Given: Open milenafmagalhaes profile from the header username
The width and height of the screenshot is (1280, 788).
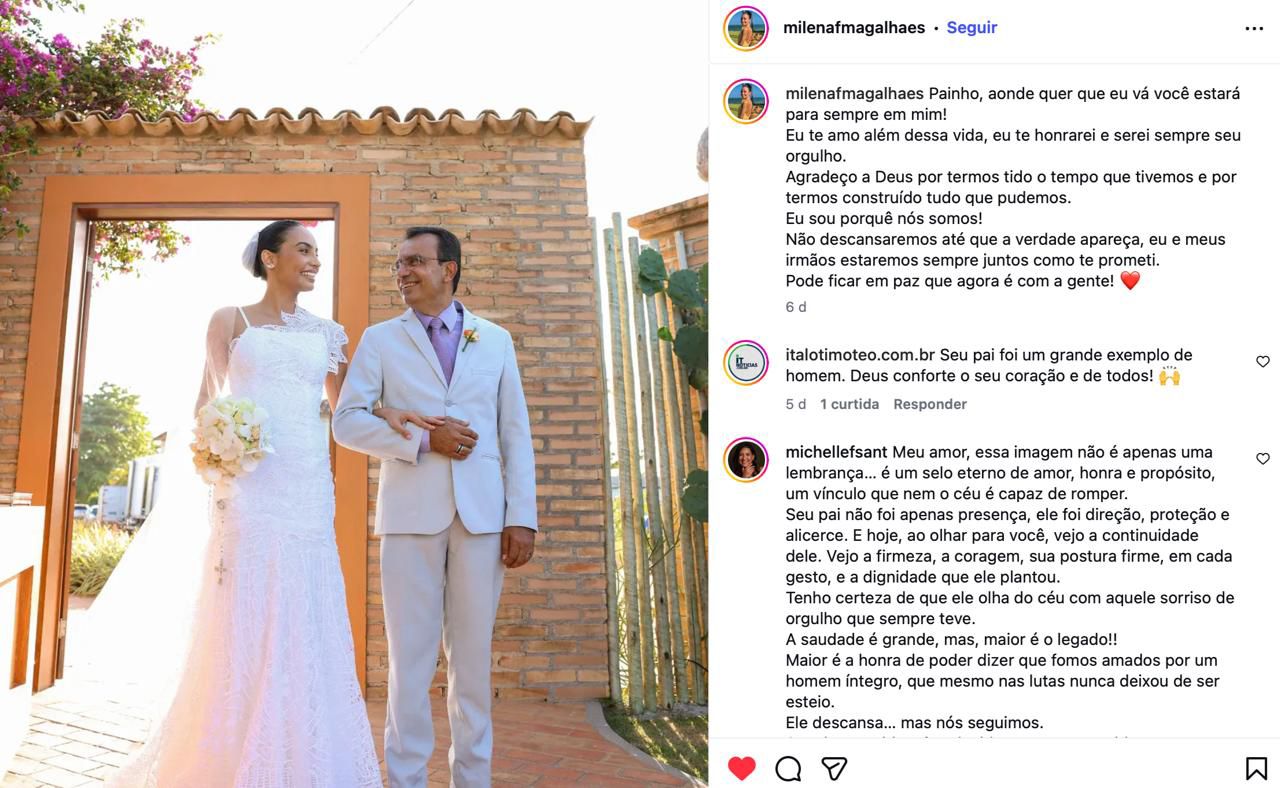Looking at the screenshot, I should [x=854, y=28].
